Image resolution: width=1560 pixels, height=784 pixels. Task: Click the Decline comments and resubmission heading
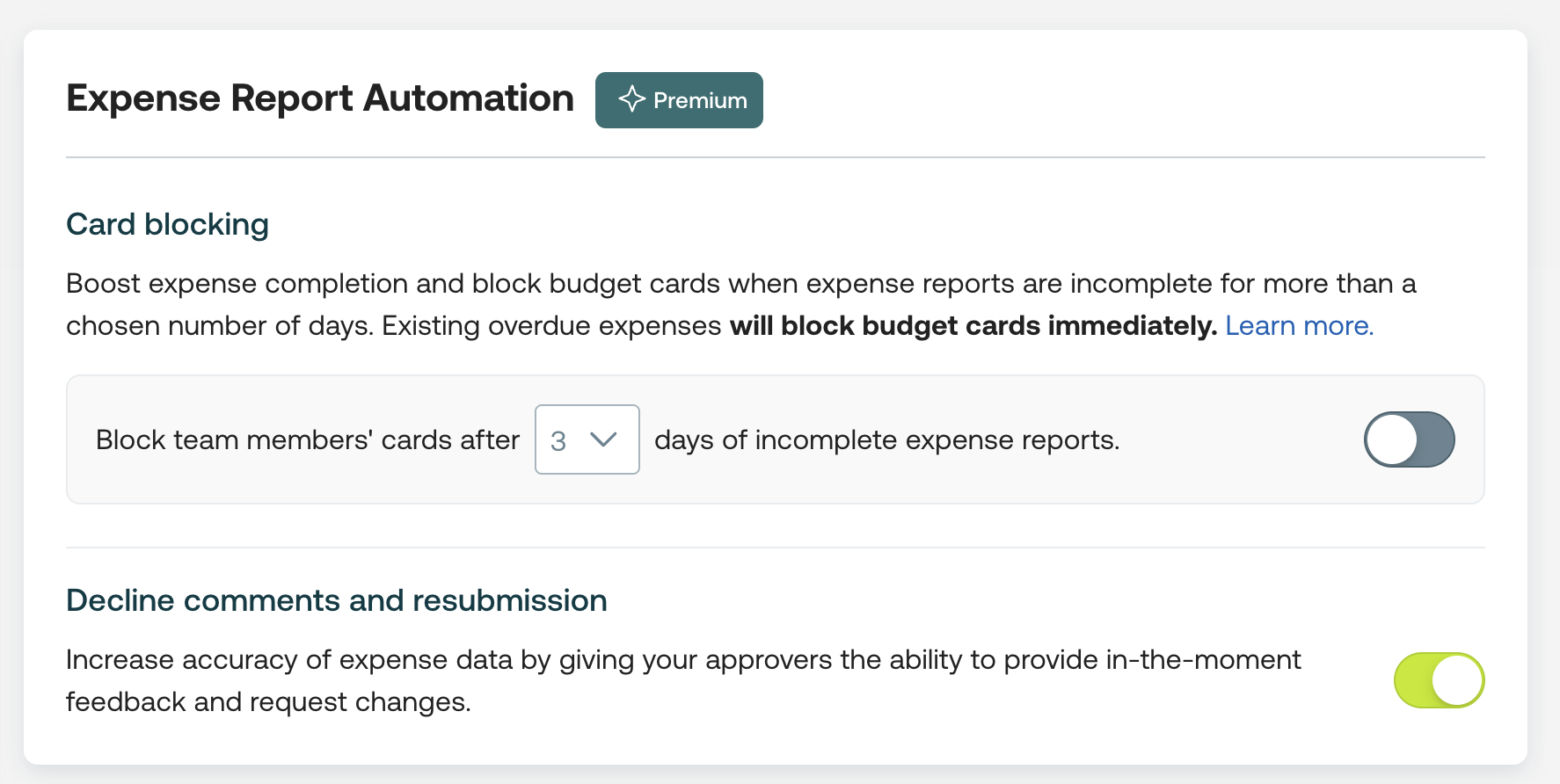point(337,600)
